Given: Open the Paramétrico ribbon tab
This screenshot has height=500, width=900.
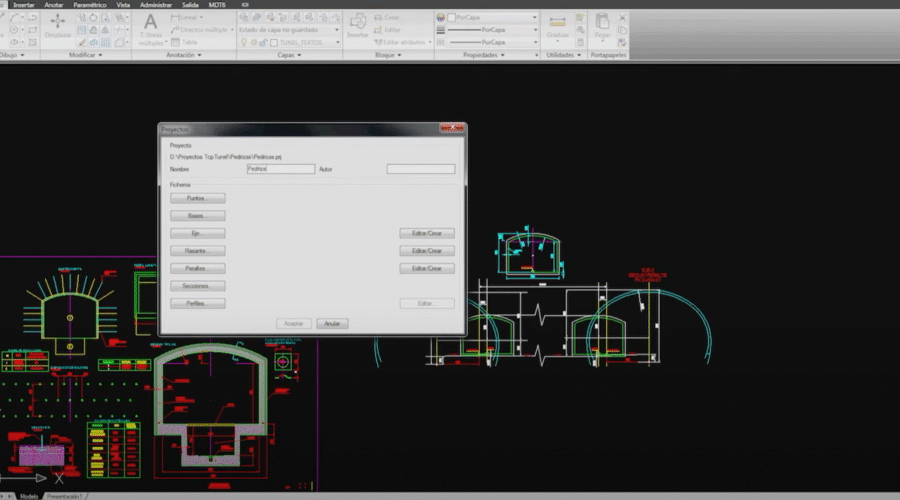Looking at the screenshot, I should 88,5.
